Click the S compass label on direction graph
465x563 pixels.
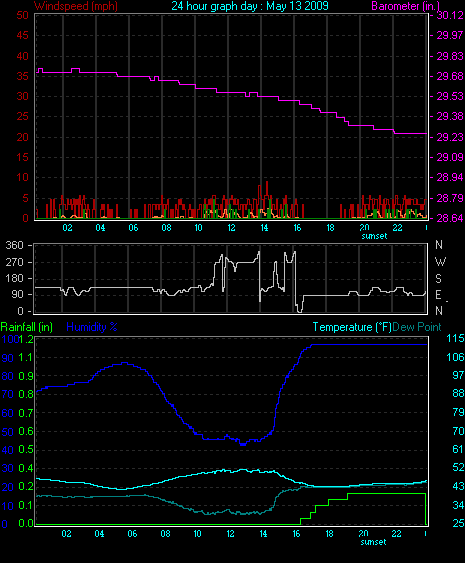[438, 278]
